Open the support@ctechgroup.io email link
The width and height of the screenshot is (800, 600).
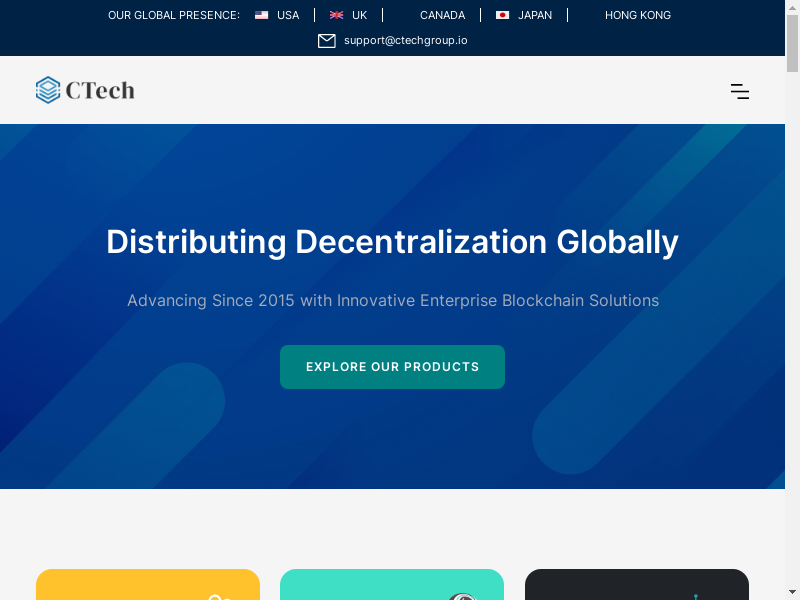click(x=405, y=41)
